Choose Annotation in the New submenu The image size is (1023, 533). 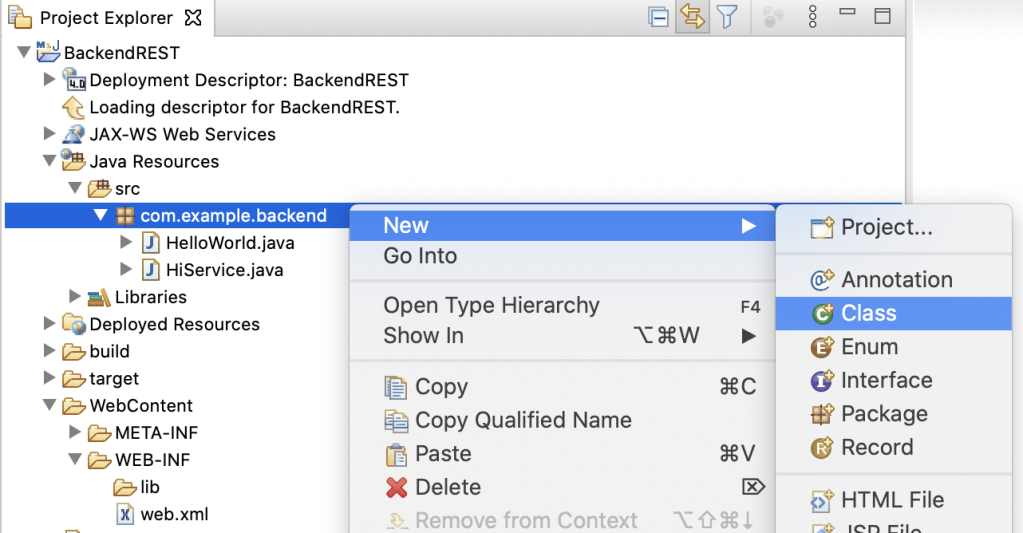click(896, 280)
